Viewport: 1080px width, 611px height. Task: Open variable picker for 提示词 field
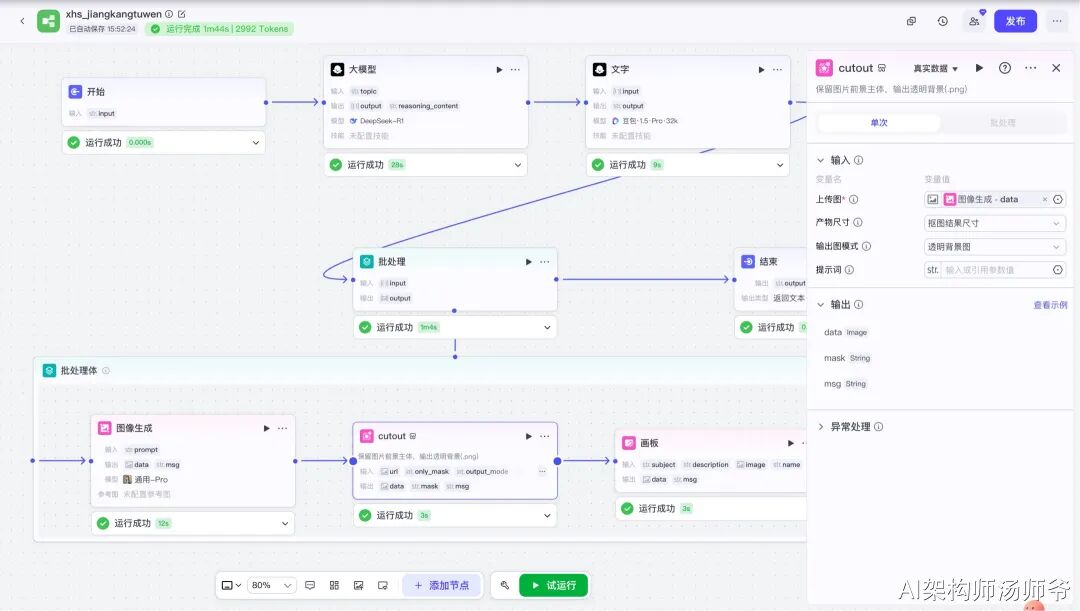[x=1058, y=270]
